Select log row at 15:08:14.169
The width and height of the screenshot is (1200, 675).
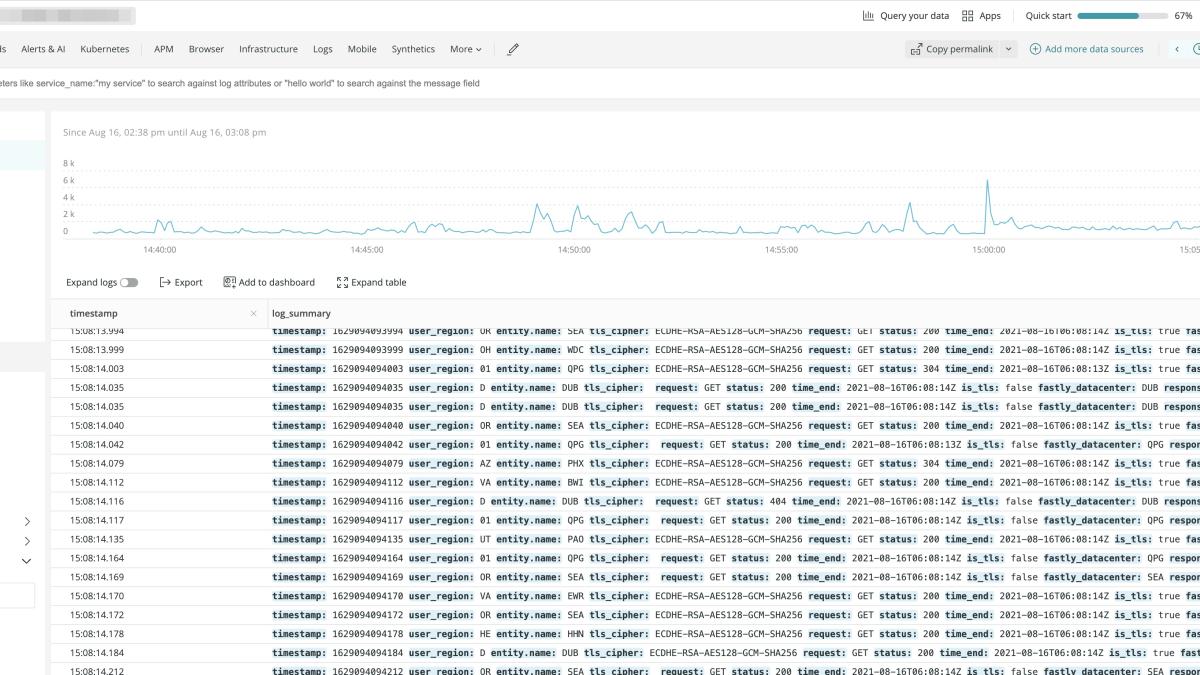[x=625, y=578]
